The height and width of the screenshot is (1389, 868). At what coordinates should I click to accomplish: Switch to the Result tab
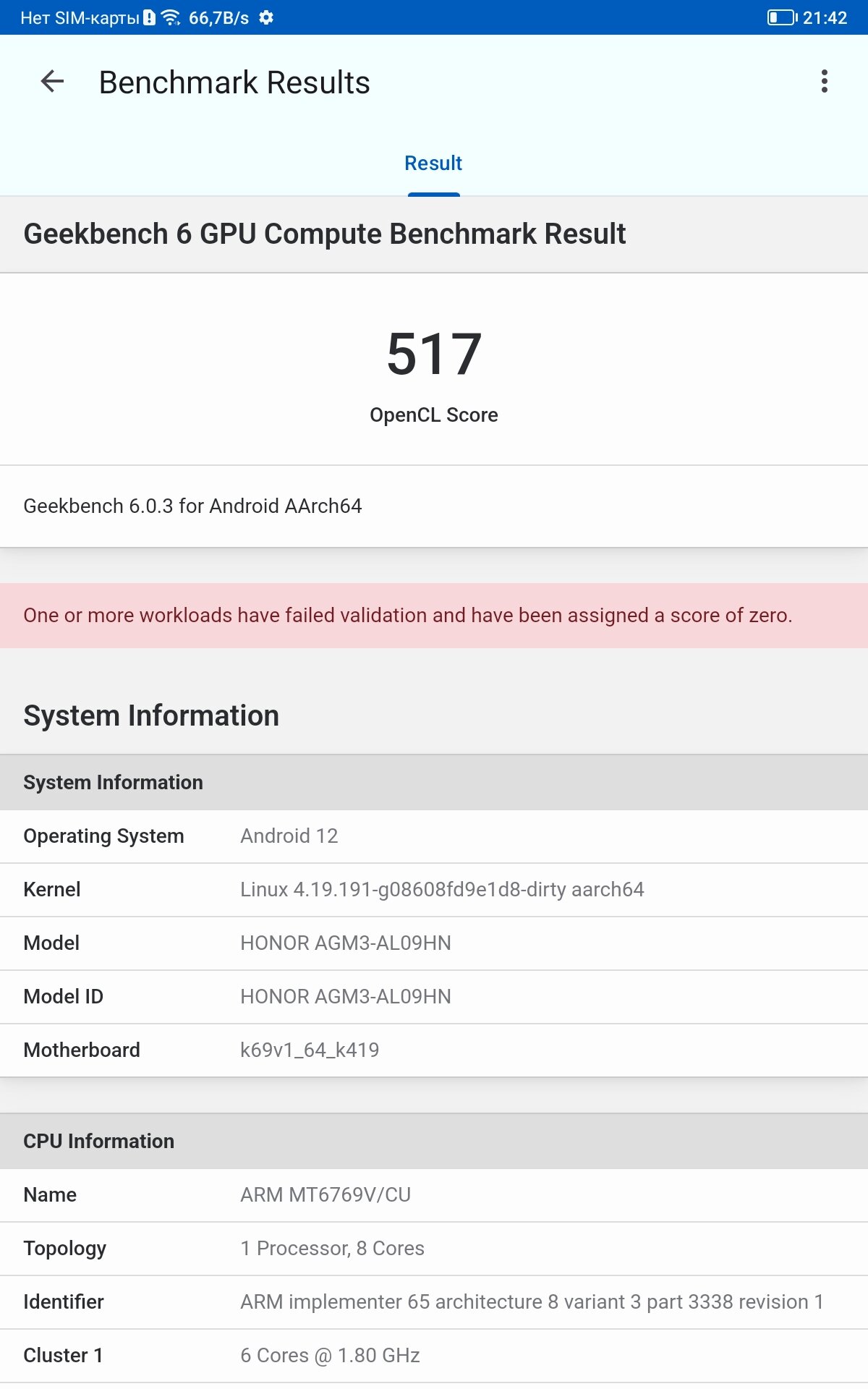click(x=433, y=163)
